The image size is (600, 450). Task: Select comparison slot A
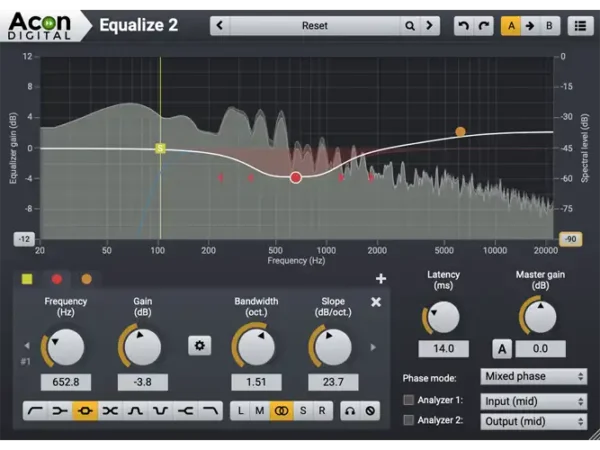click(511, 26)
